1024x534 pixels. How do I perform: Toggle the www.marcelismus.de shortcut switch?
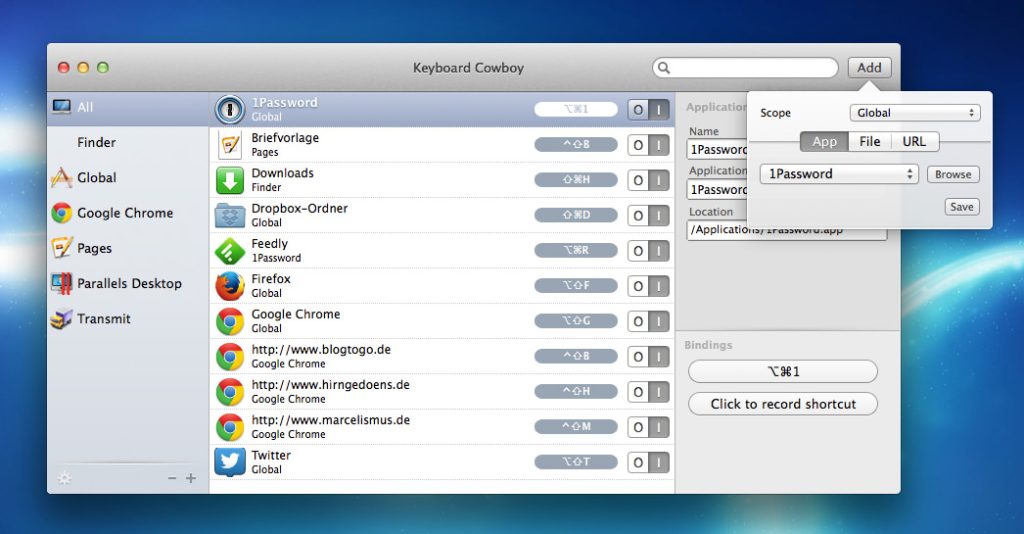pos(648,427)
